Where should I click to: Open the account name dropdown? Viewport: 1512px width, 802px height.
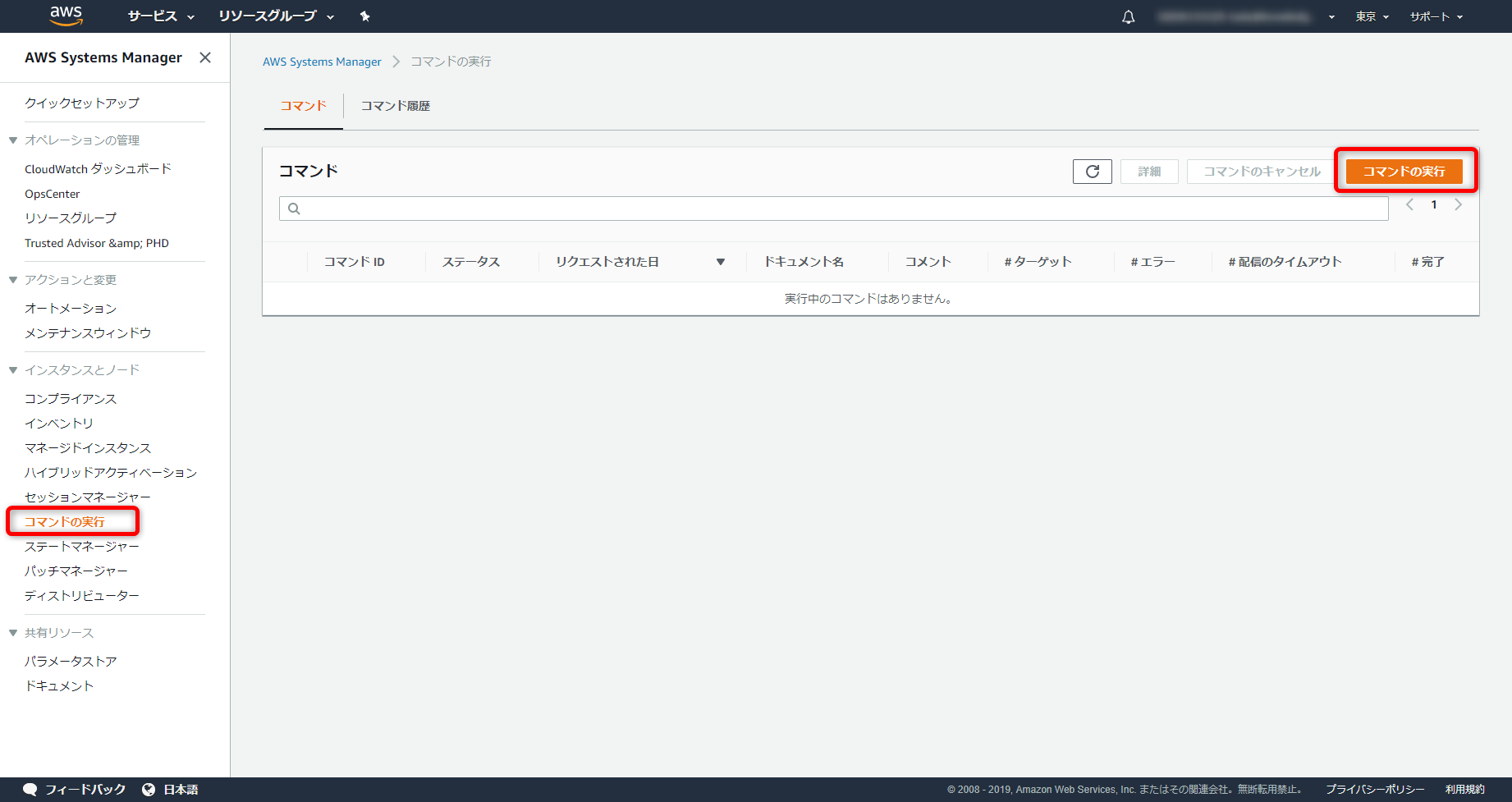point(1246,16)
